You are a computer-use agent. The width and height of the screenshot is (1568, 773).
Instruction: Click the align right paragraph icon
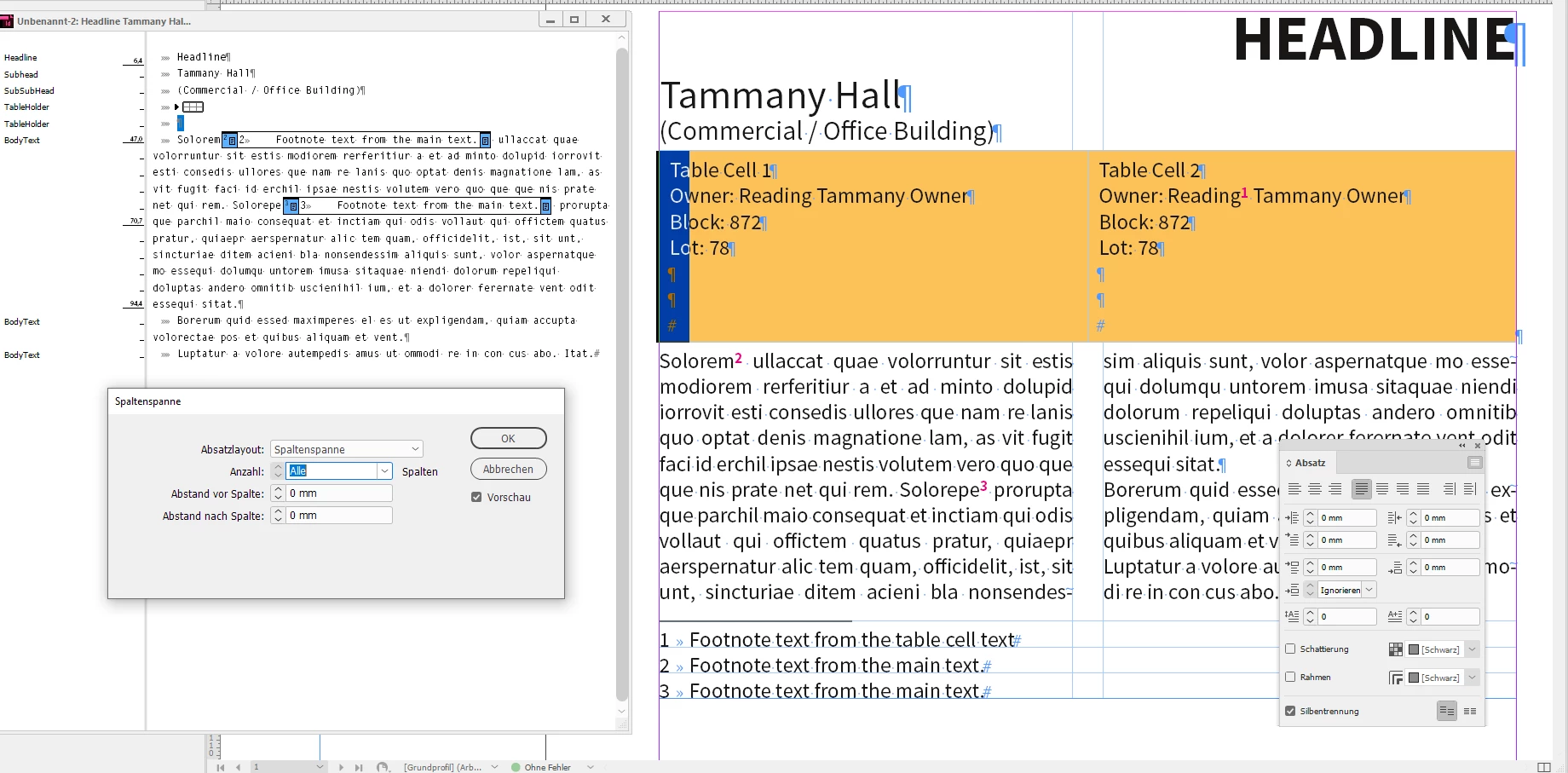click(x=1335, y=489)
